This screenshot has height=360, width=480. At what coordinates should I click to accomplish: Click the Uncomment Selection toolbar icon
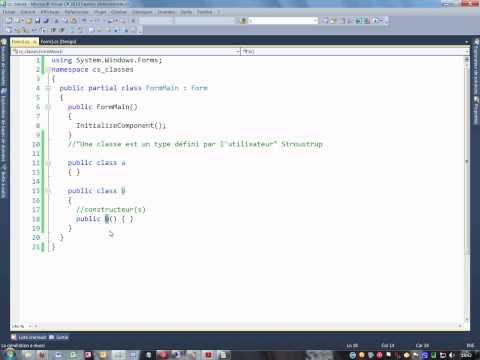click(x=81, y=30)
